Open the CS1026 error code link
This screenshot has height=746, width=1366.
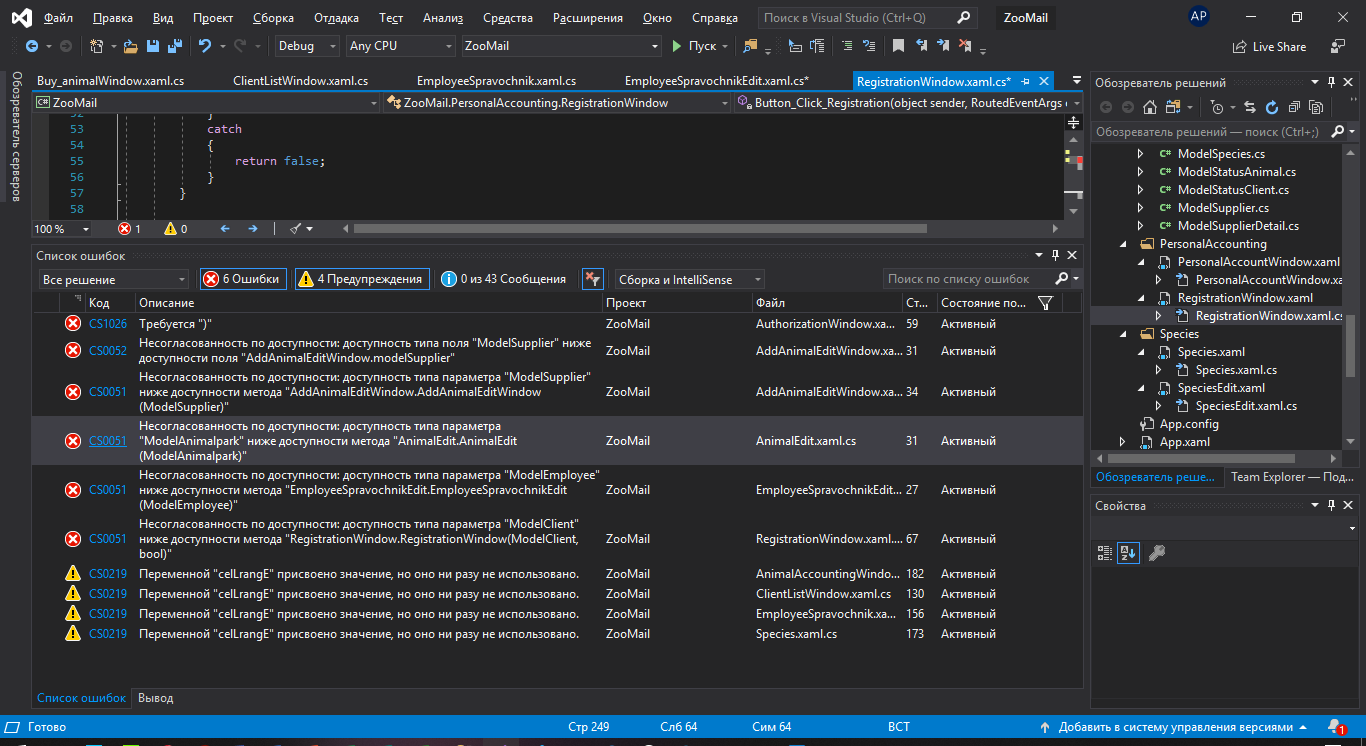(108, 324)
